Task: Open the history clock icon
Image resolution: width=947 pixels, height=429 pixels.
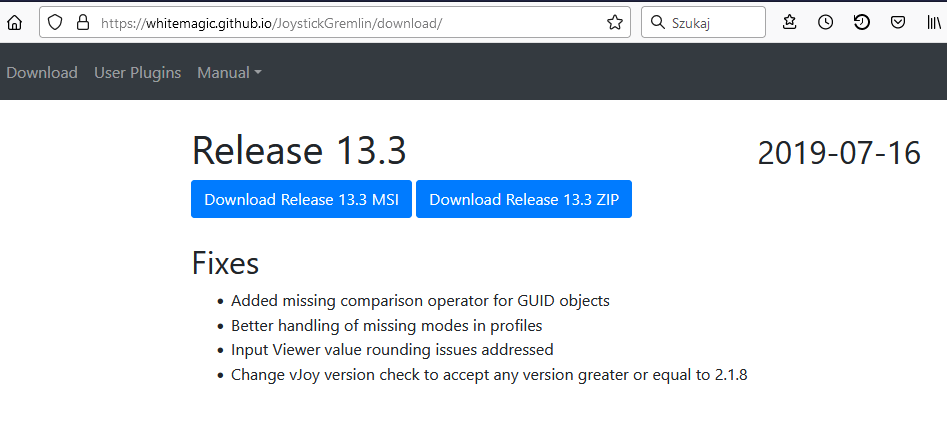Action: [x=826, y=22]
